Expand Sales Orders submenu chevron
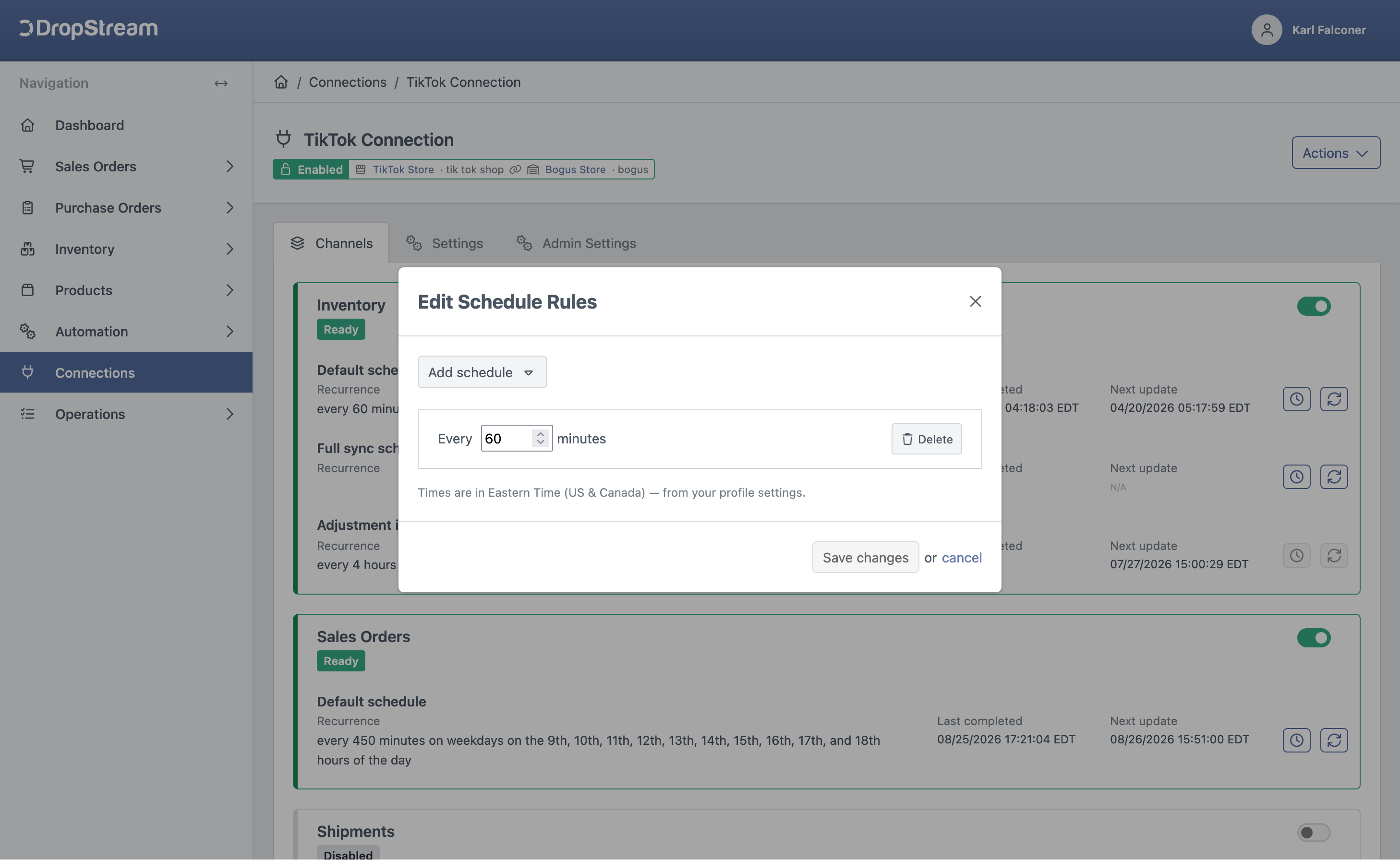1400x860 pixels. click(x=230, y=166)
